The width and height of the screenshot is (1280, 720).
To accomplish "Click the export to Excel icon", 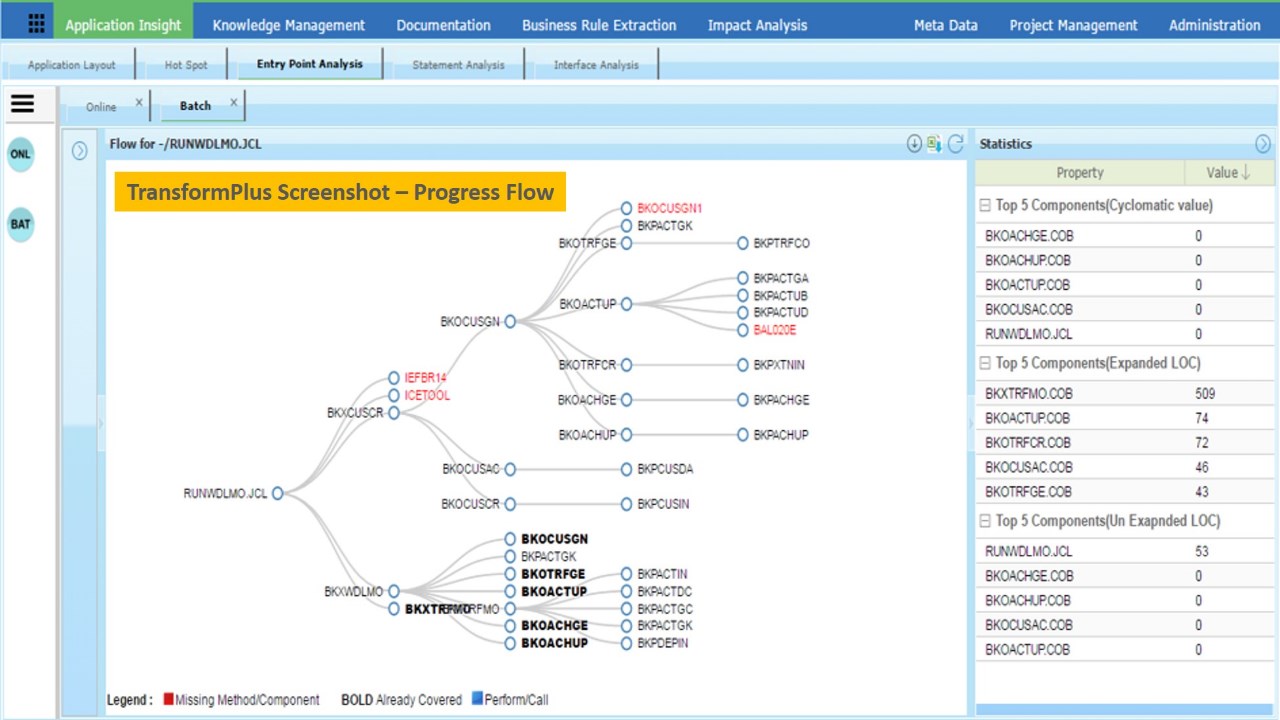I will point(934,144).
